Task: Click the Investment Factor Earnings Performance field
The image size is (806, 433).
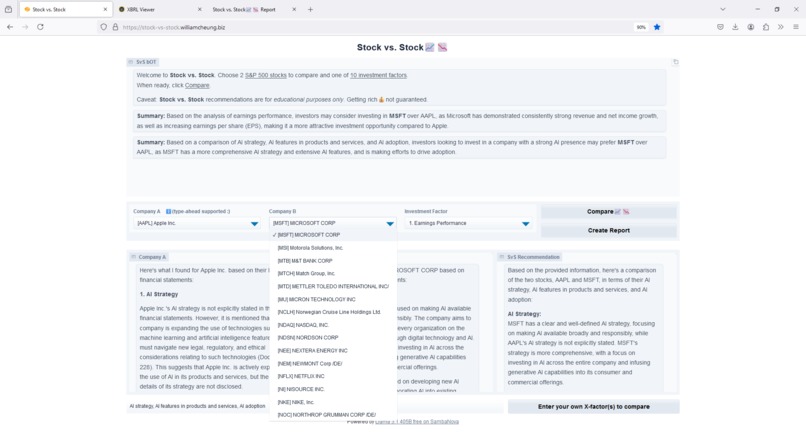Action: 468,223
